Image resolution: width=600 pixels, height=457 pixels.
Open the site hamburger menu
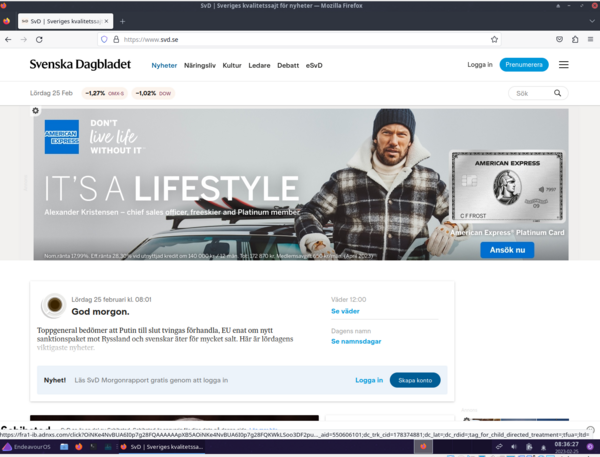tap(564, 65)
